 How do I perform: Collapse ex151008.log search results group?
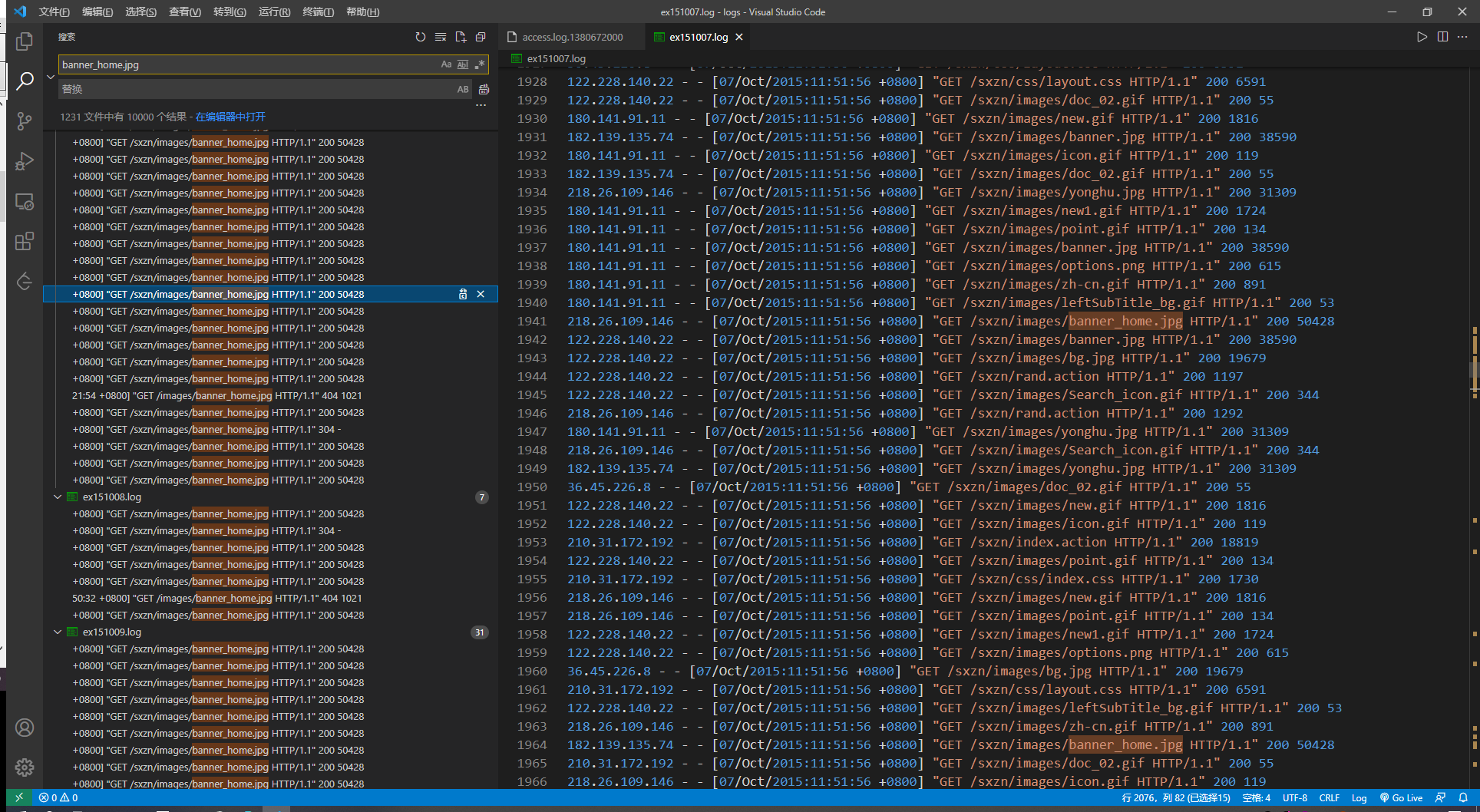[x=58, y=497]
